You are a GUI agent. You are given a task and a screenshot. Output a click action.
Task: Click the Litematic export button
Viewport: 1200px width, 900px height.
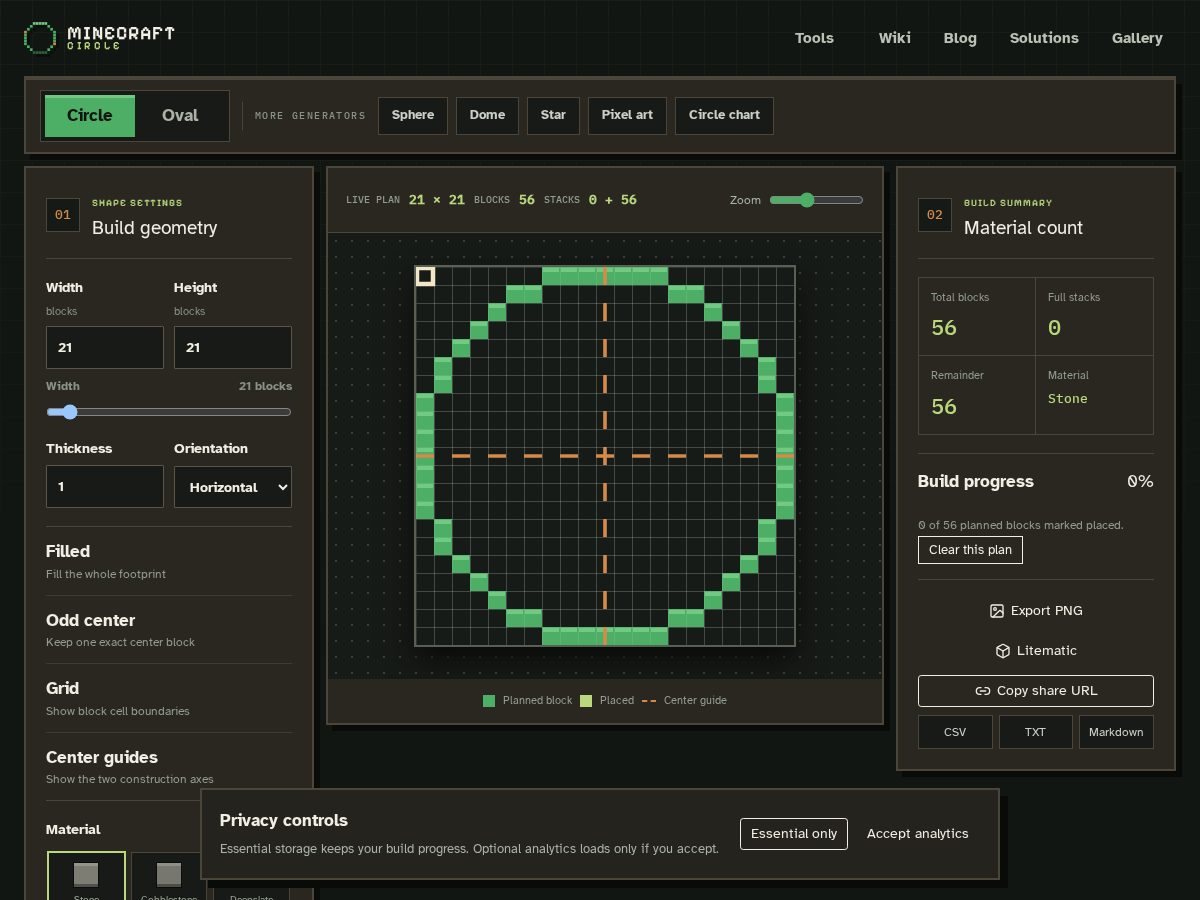click(1036, 651)
